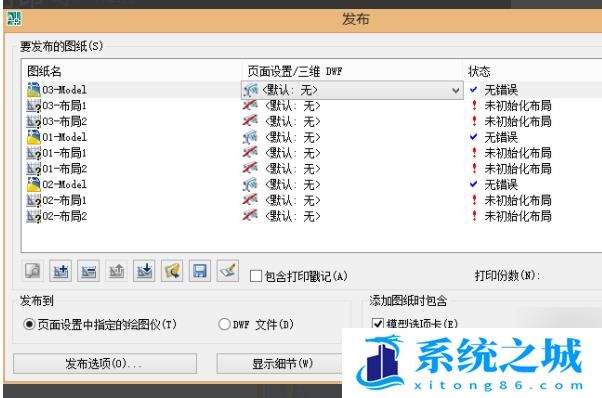602x398 pixels.
Task: Open 发布选项(O)... button
Action: coord(105,363)
